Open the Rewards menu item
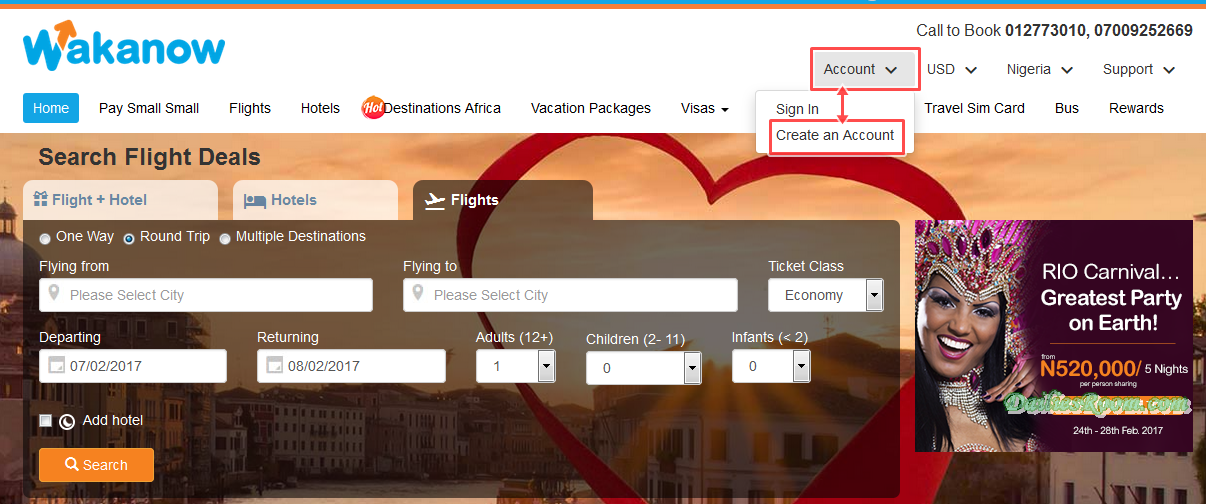Image resolution: width=1206 pixels, height=504 pixels. coord(1136,108)
